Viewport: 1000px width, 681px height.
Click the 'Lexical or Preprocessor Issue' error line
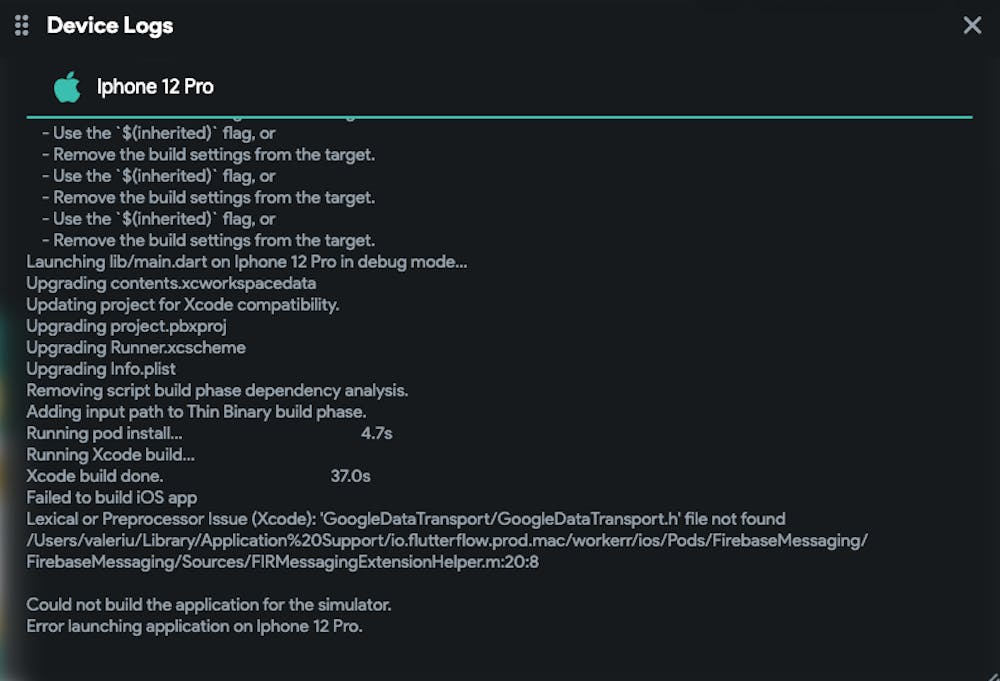[x=405, y=519]
